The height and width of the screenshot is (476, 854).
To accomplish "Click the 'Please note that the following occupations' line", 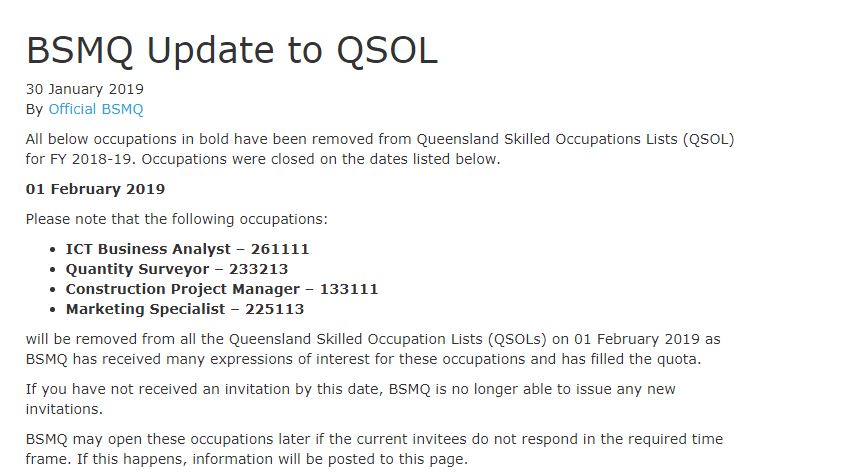I will tap(176, 219).
